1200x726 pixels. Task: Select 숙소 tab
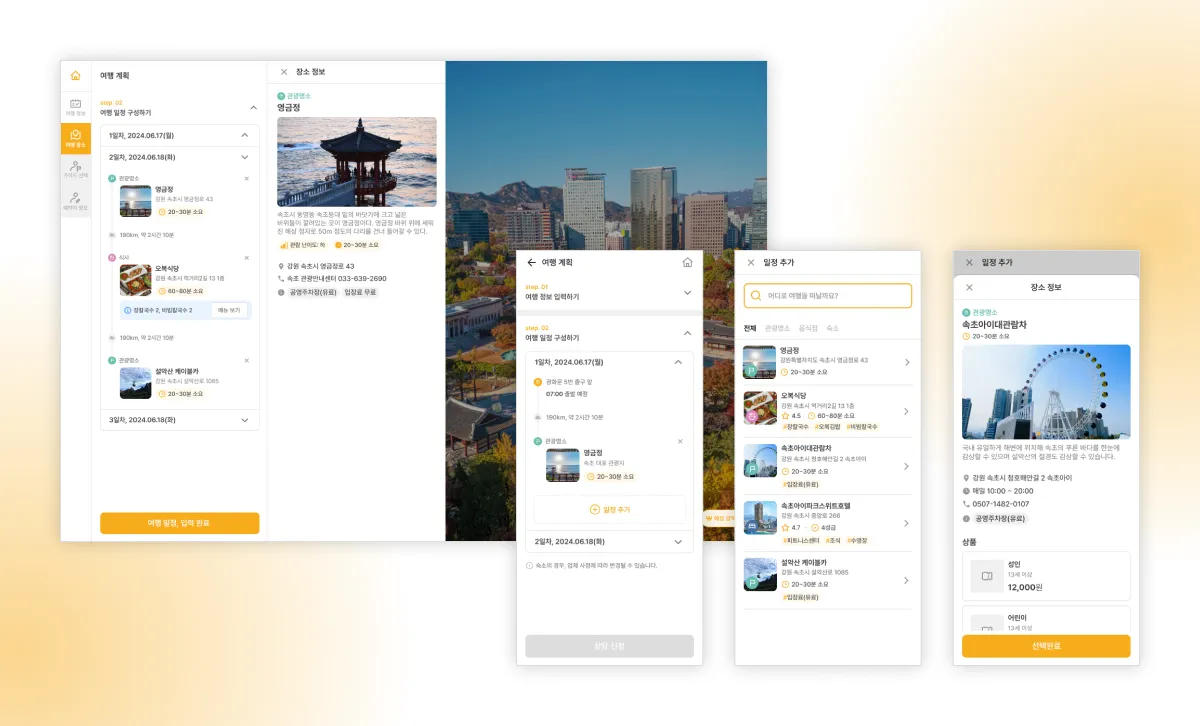click(832, 328)
